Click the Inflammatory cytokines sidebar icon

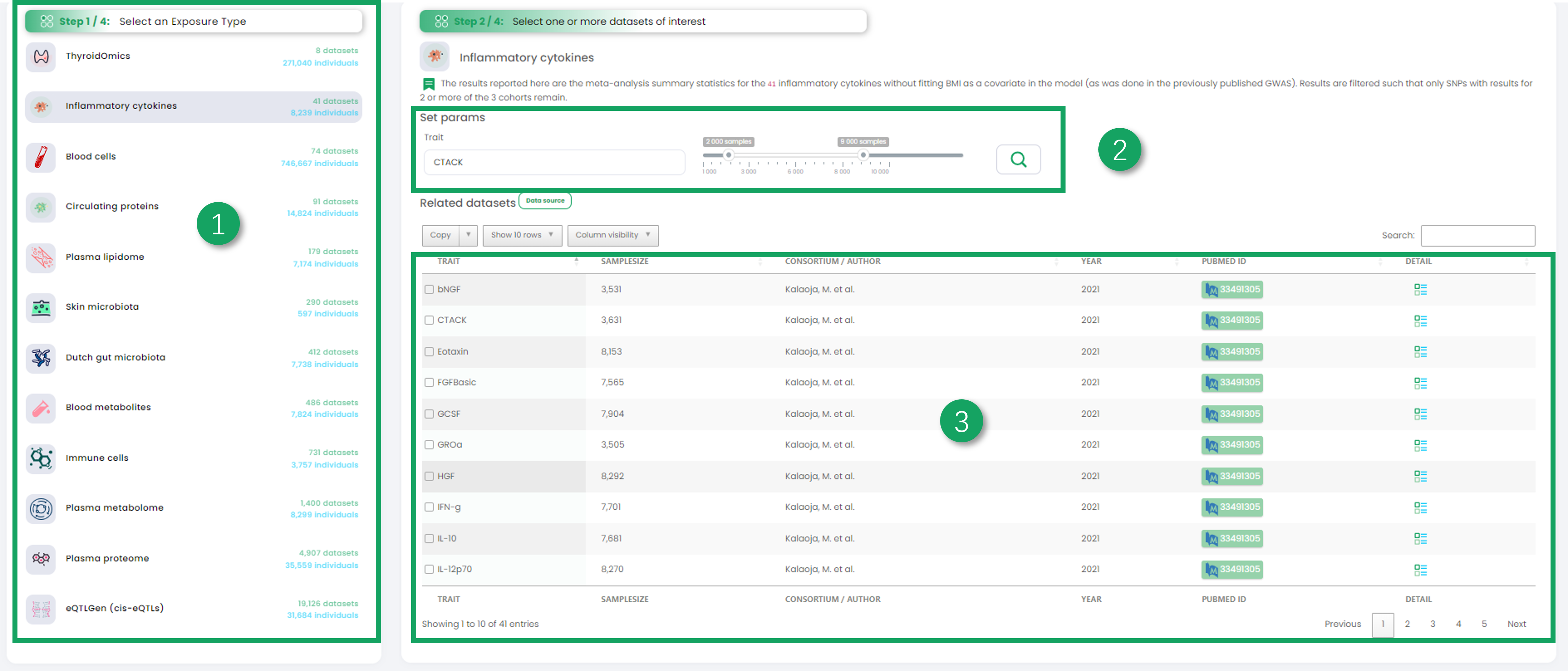pos(41,106)
